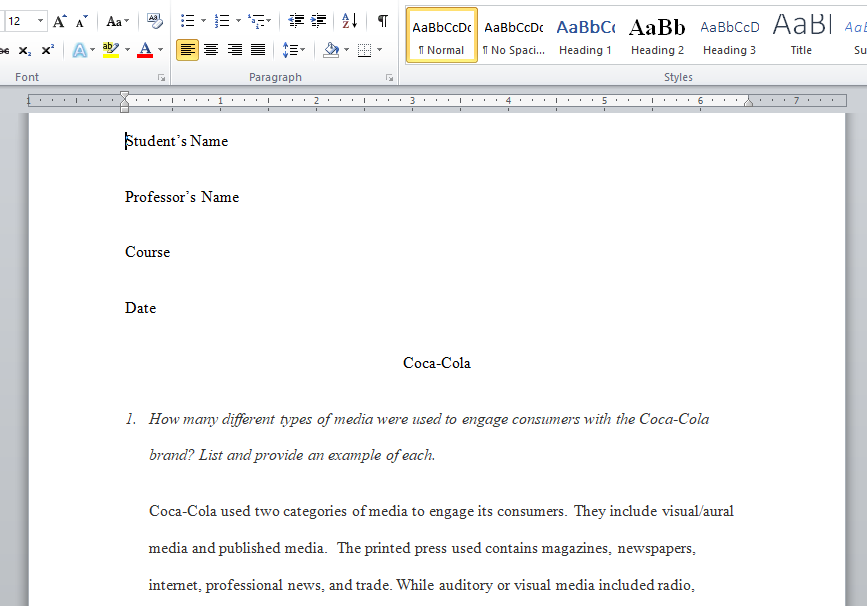Image resolution: width=867 pixels, height=606 pixels.
Task: Click the text "Coca-Cola used two categories"
Action: pos(248,511)
